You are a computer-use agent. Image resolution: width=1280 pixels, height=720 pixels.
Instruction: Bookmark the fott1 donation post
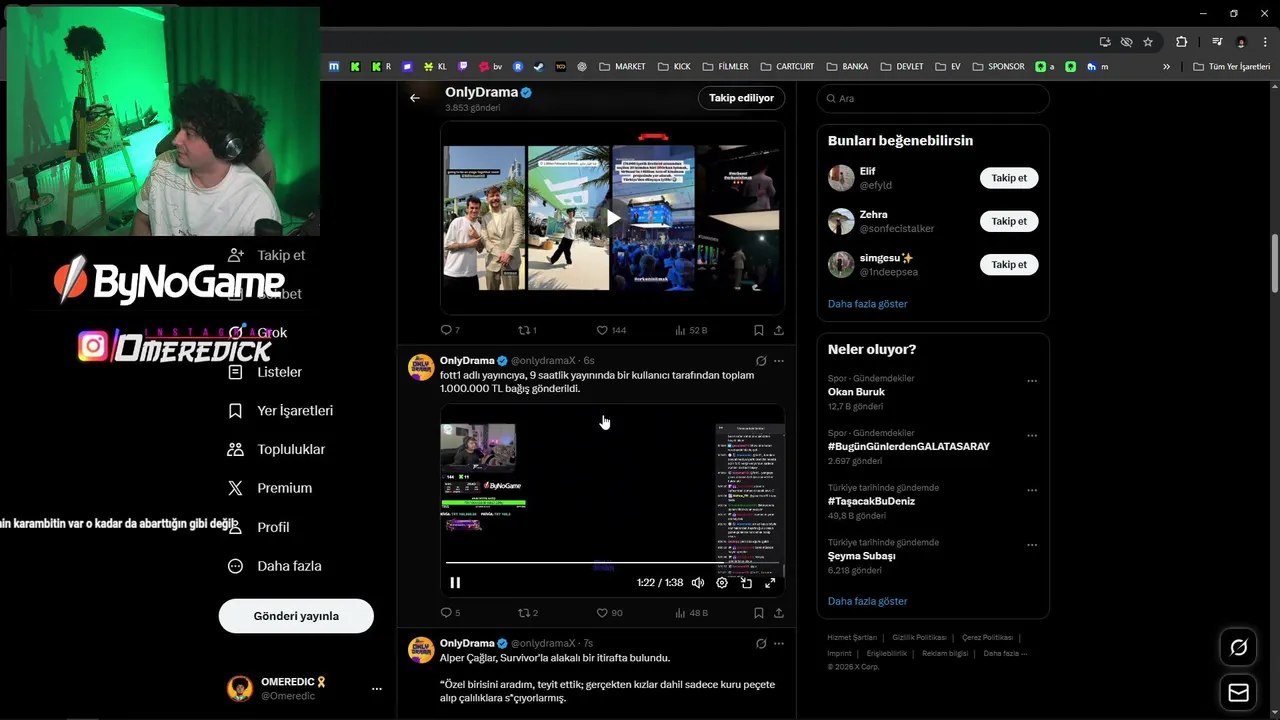pyautogui.click(x=759, y=613)
